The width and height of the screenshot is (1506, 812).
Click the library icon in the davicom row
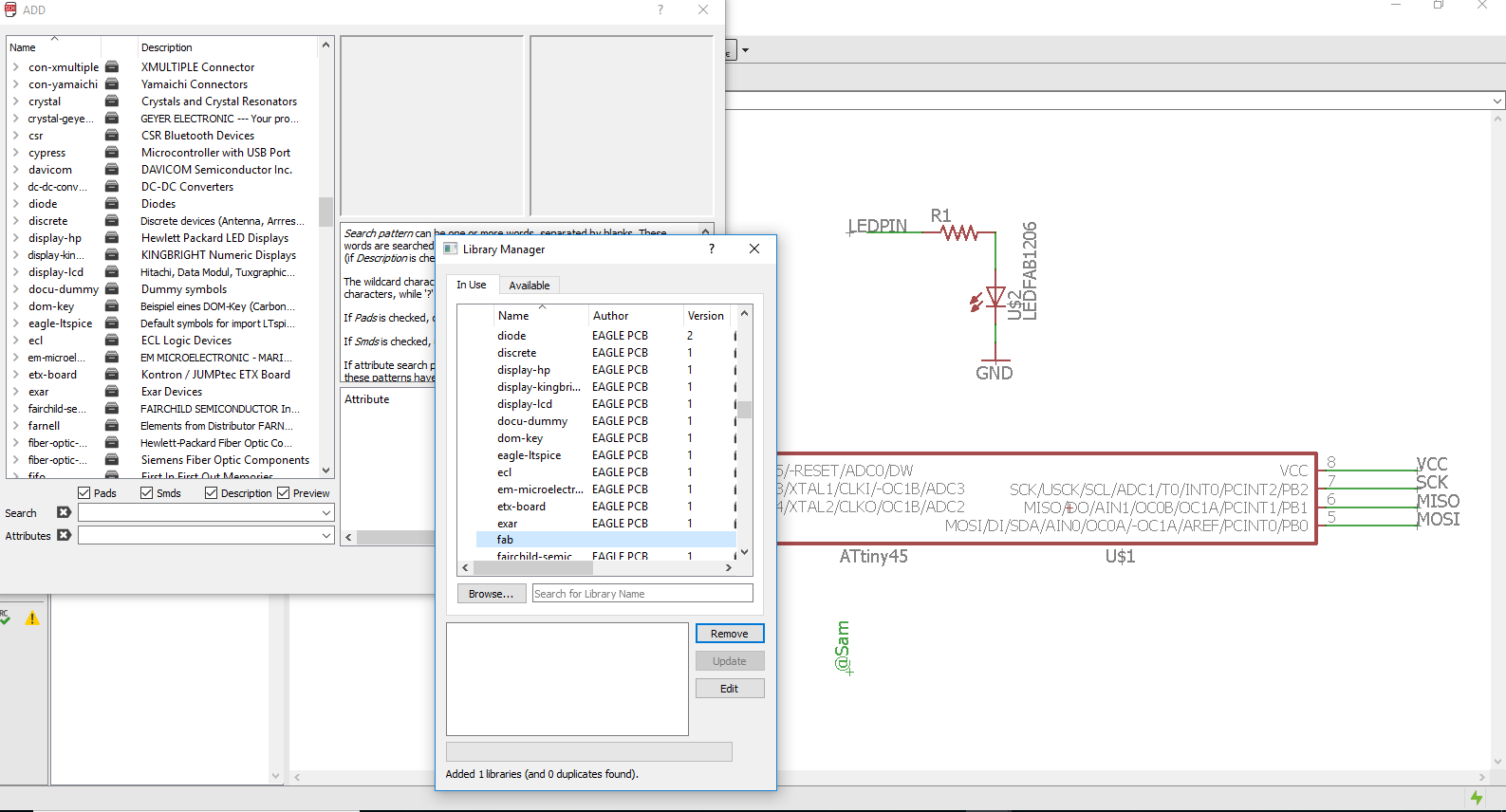112,170
